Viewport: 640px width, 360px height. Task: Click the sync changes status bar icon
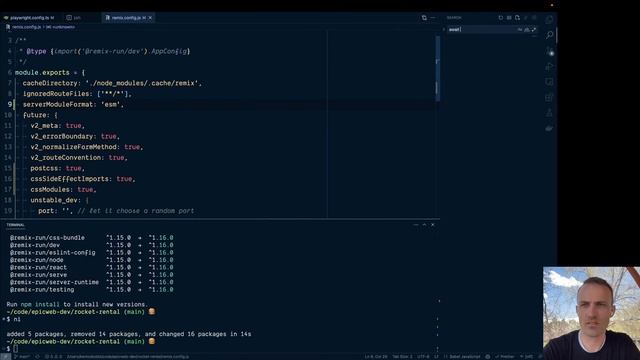point(37,357)
